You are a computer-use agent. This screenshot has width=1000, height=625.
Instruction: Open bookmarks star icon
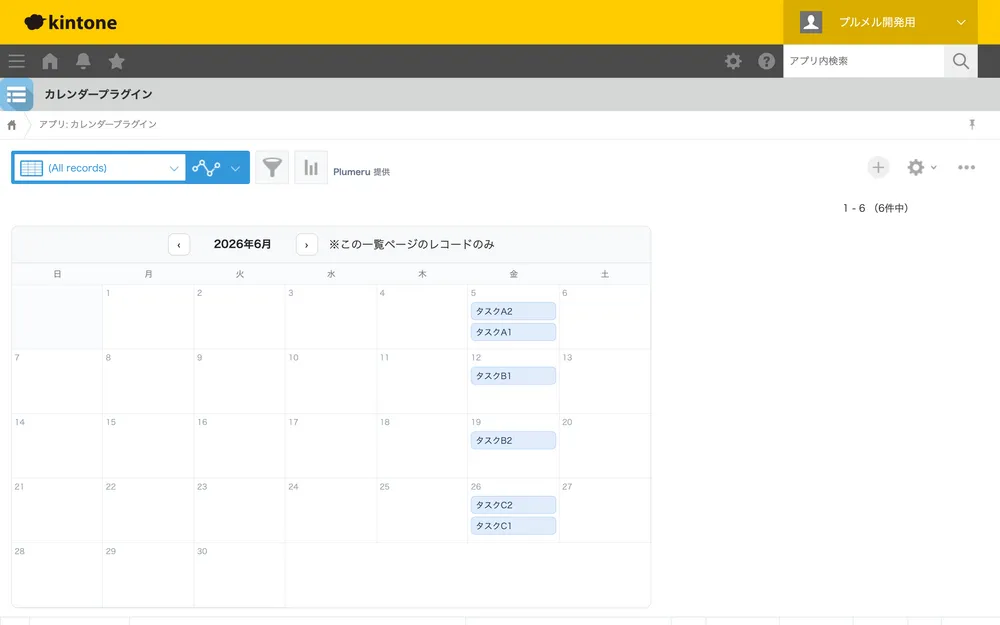(116, 61)
